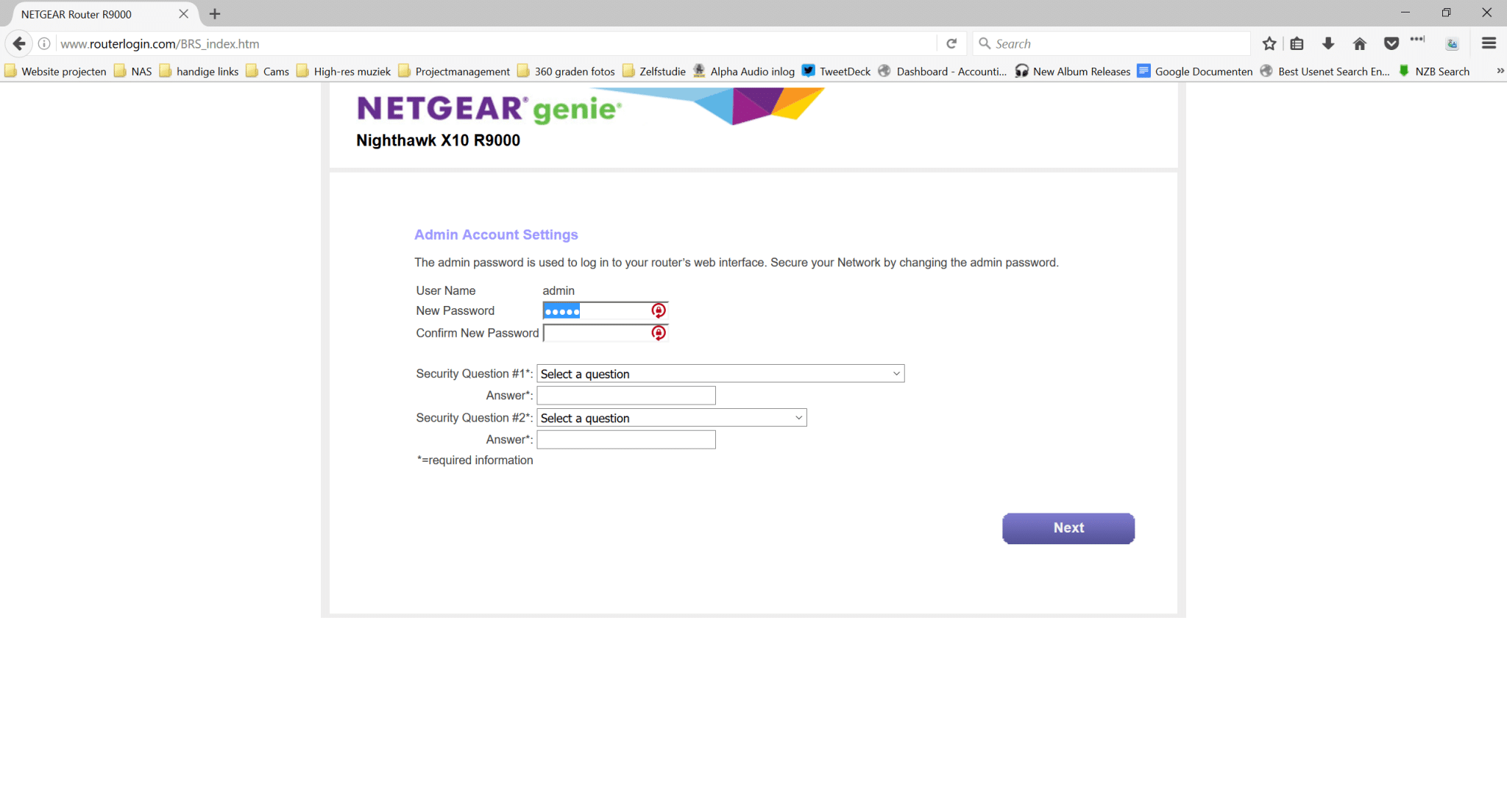Screen dimensions: 1507x812
Task: Open the handige links bookmark folder
Action: pyautogui.click(x=199, y=71)
